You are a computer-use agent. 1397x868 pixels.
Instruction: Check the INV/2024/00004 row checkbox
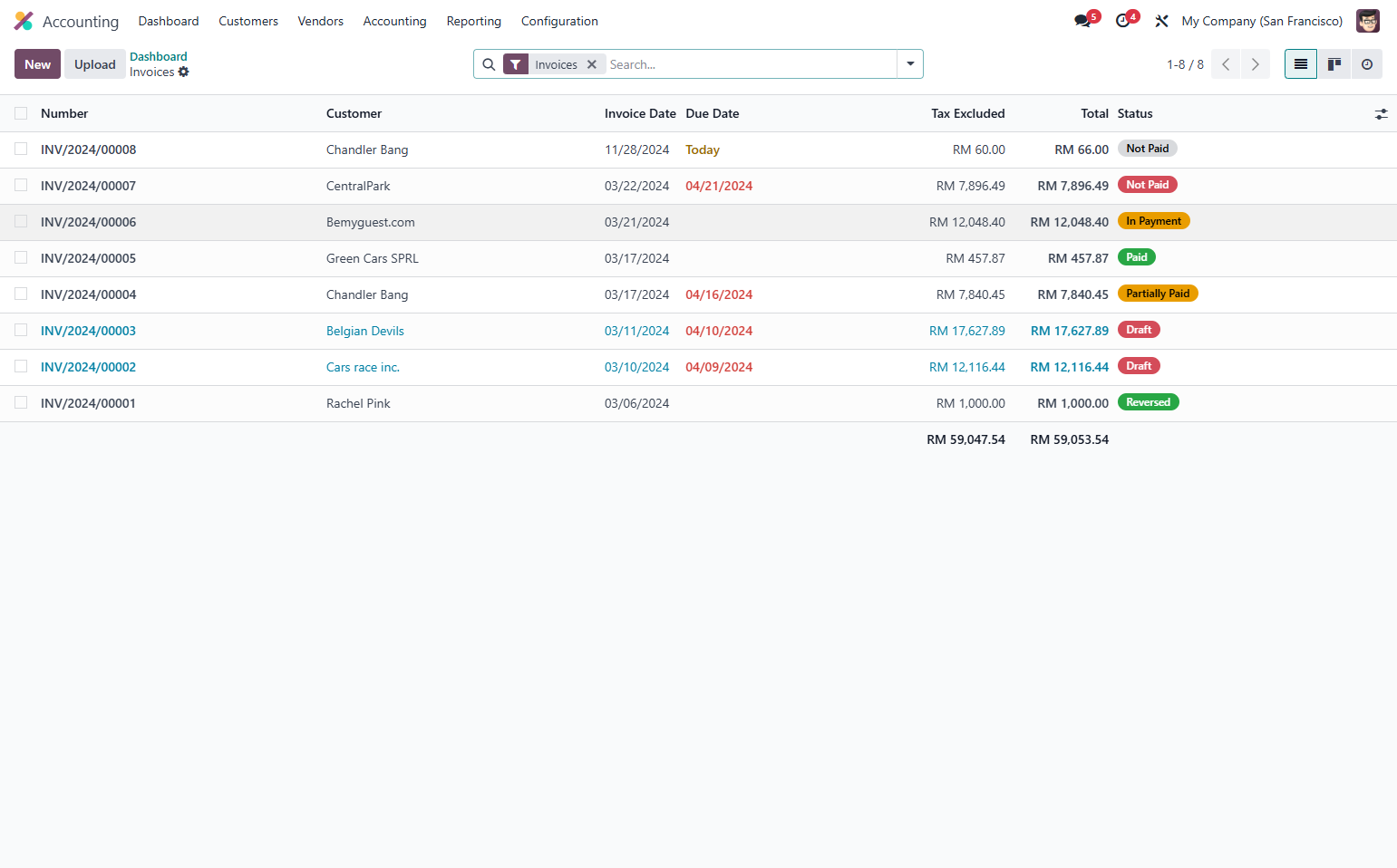(x=21, y=294)
